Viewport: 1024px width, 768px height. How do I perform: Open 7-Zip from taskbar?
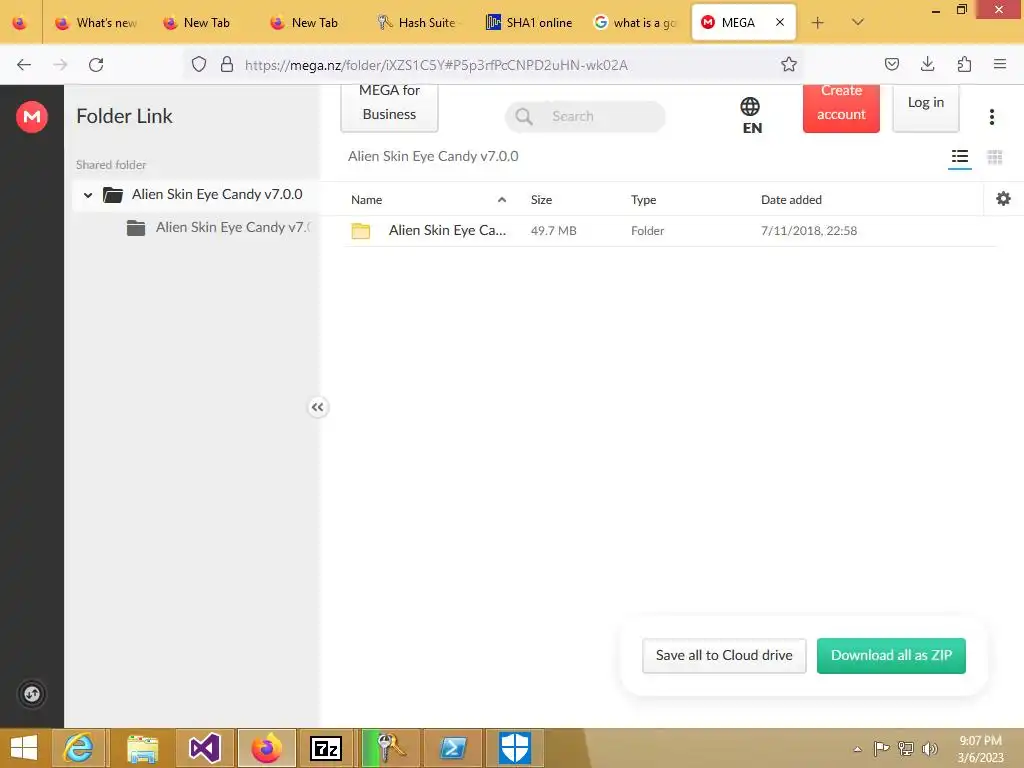[x=326, y=748]
